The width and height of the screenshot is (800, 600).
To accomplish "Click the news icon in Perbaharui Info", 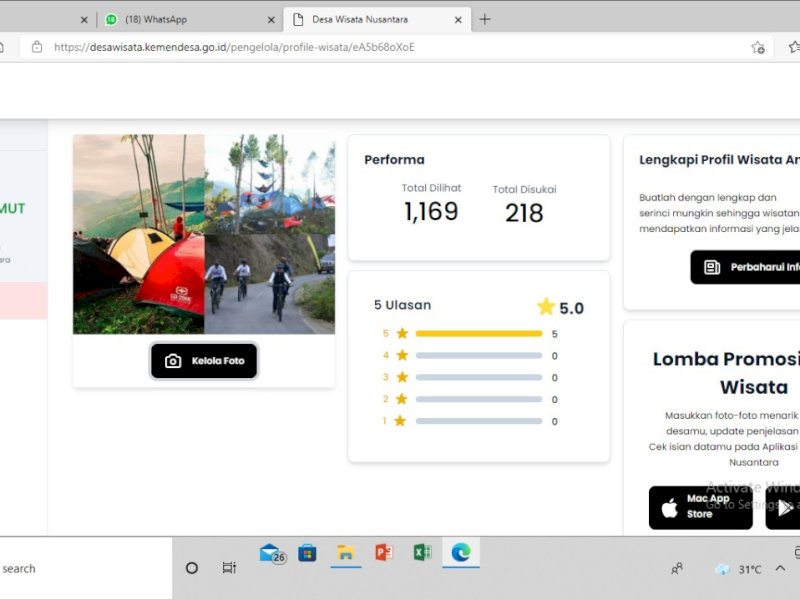I will coord(712,267).
